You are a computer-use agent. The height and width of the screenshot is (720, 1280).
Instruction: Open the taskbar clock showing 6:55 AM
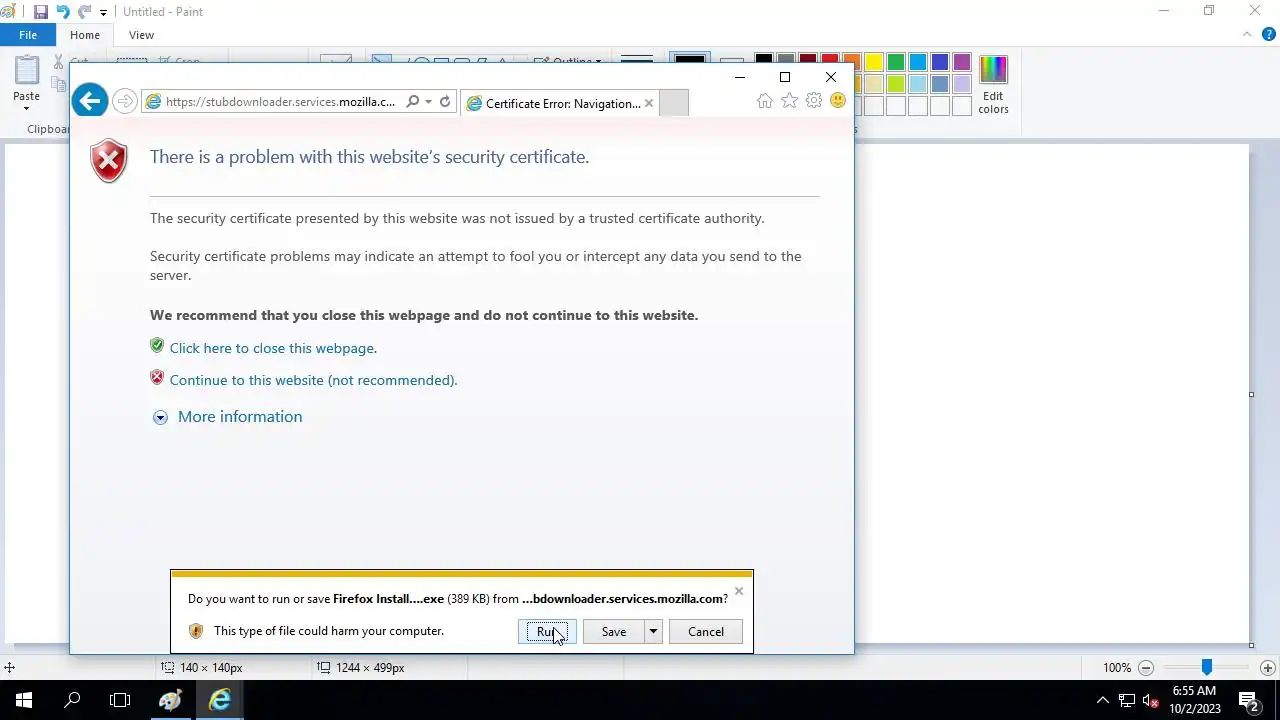[1194, 700]
